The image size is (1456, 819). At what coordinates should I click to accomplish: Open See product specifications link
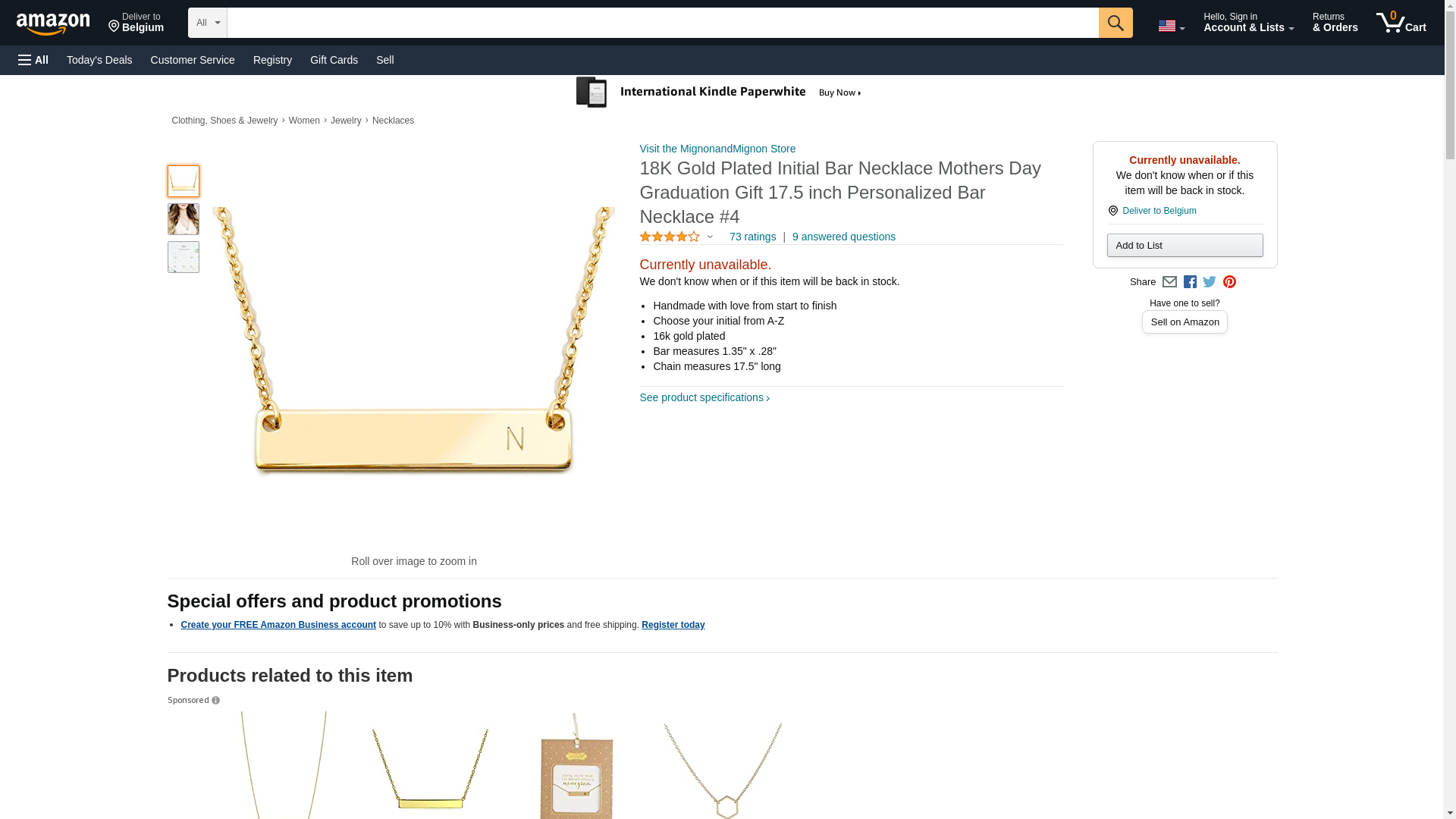(704, 398)
